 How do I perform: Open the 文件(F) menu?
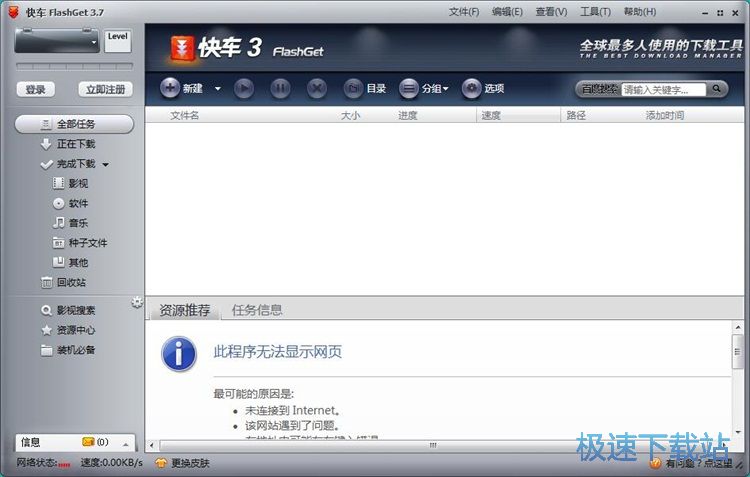click(x=464, y=12)
